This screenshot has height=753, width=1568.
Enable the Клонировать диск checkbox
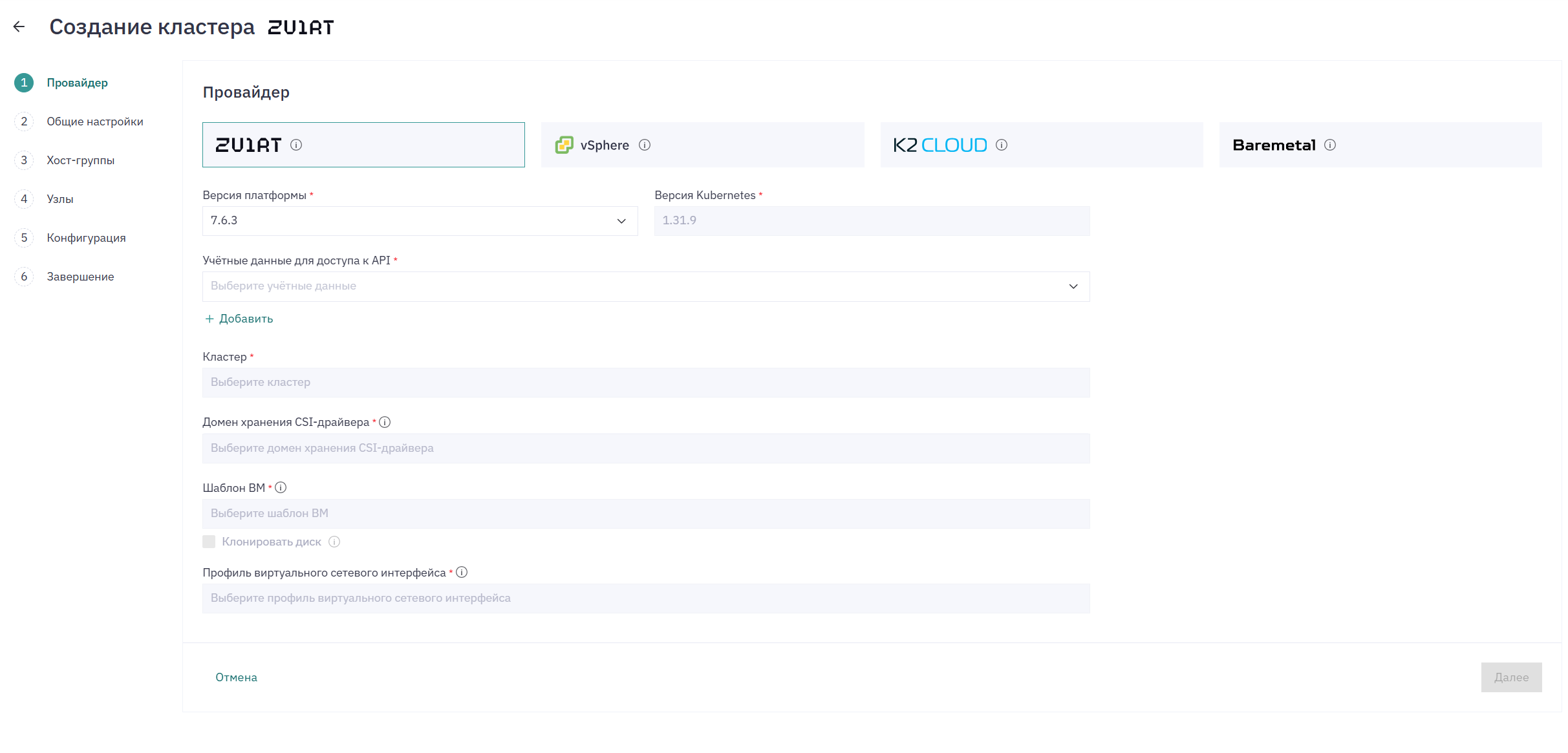pyautogui.click(x=209, y=542)
